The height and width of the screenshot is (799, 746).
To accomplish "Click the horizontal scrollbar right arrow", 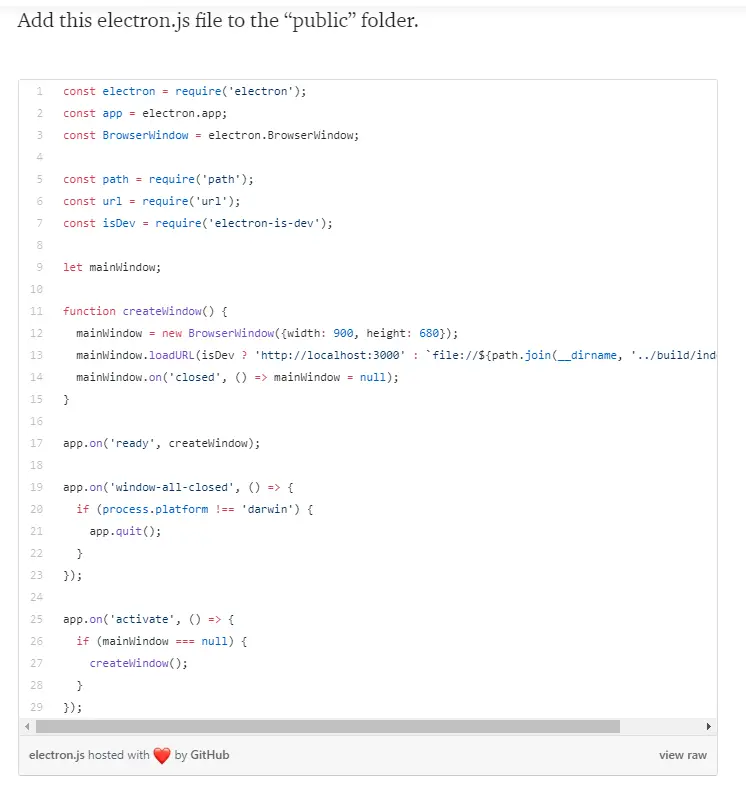I will [x=709, y=727].
